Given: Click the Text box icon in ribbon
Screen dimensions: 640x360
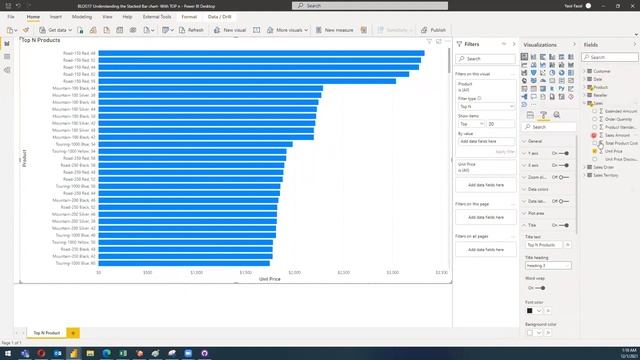Looking at the screenshot, I should click(256, 30).
